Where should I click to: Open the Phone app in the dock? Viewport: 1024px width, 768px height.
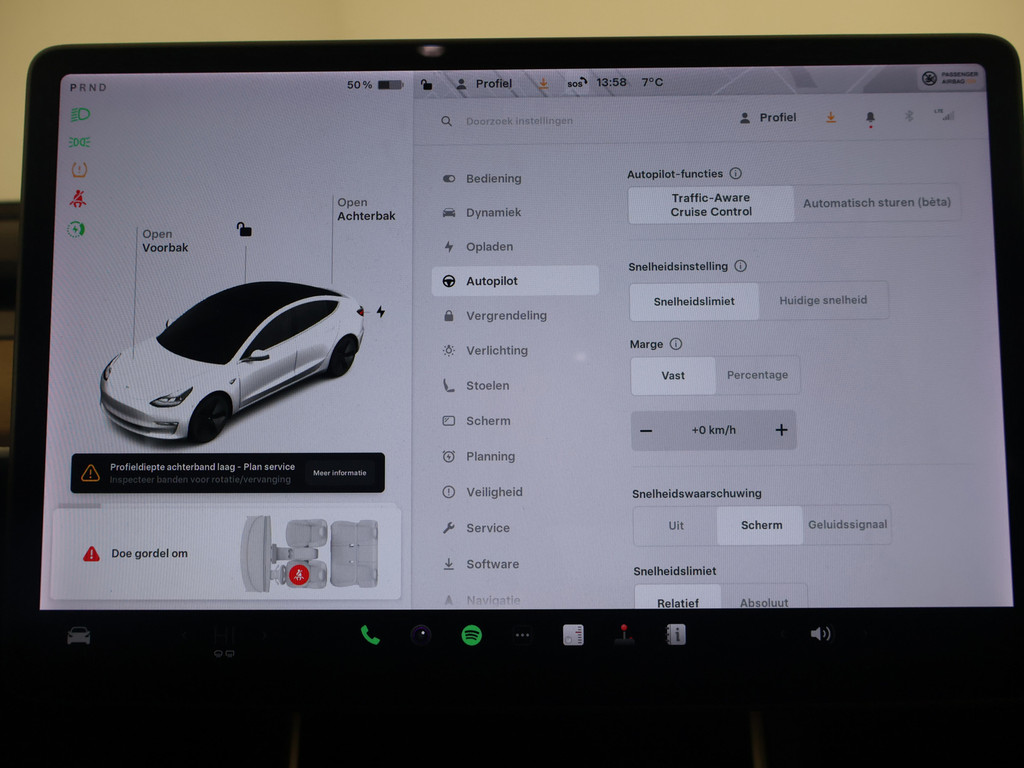click(x=370, y=635)
